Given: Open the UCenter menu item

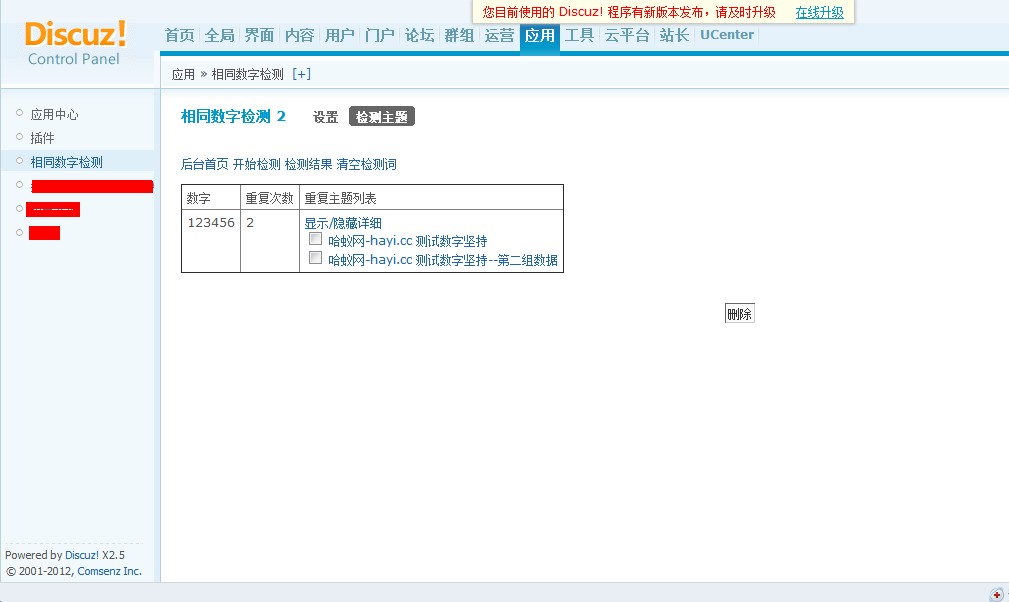Looking at the screenshot, I should (726, 34).
